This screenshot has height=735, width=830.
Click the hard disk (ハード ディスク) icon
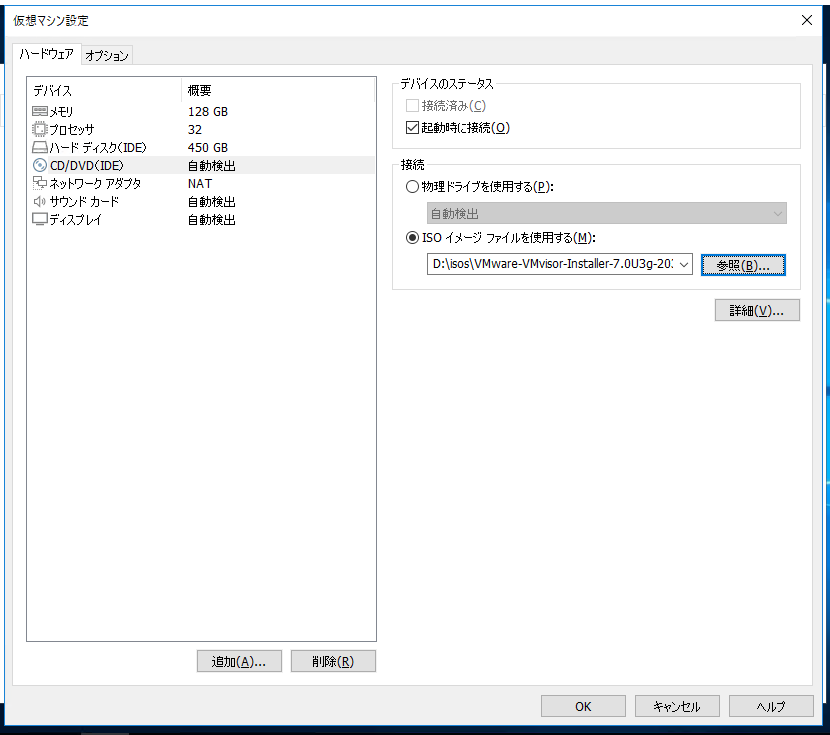tap(40, 147)
